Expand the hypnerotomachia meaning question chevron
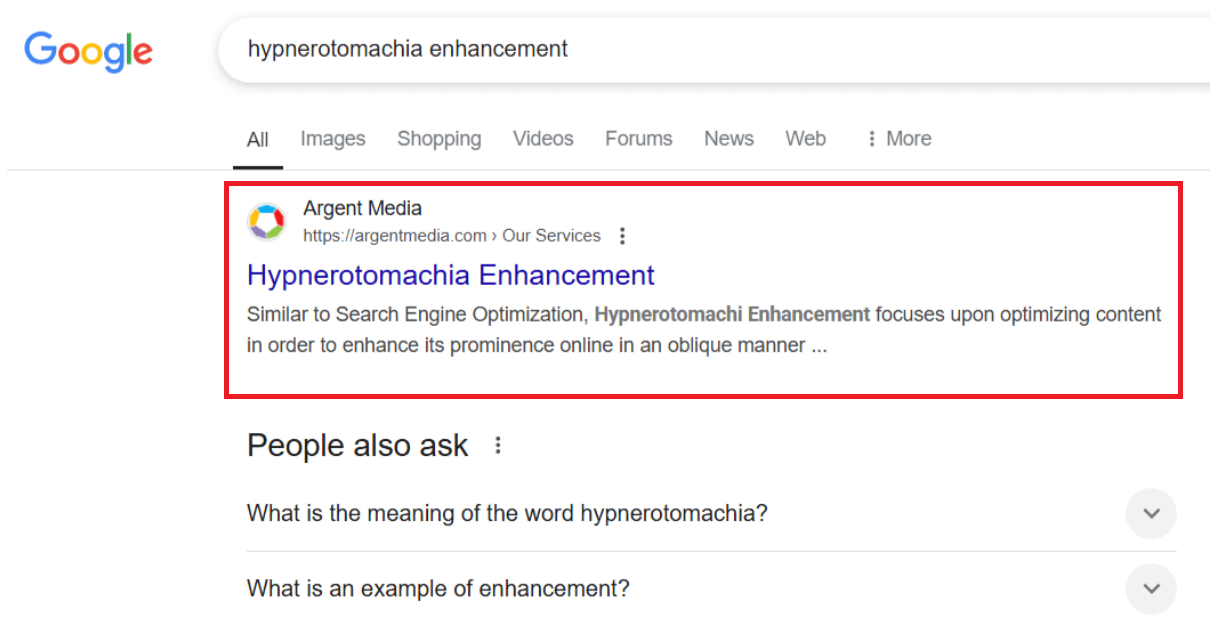 [1151, 514]
